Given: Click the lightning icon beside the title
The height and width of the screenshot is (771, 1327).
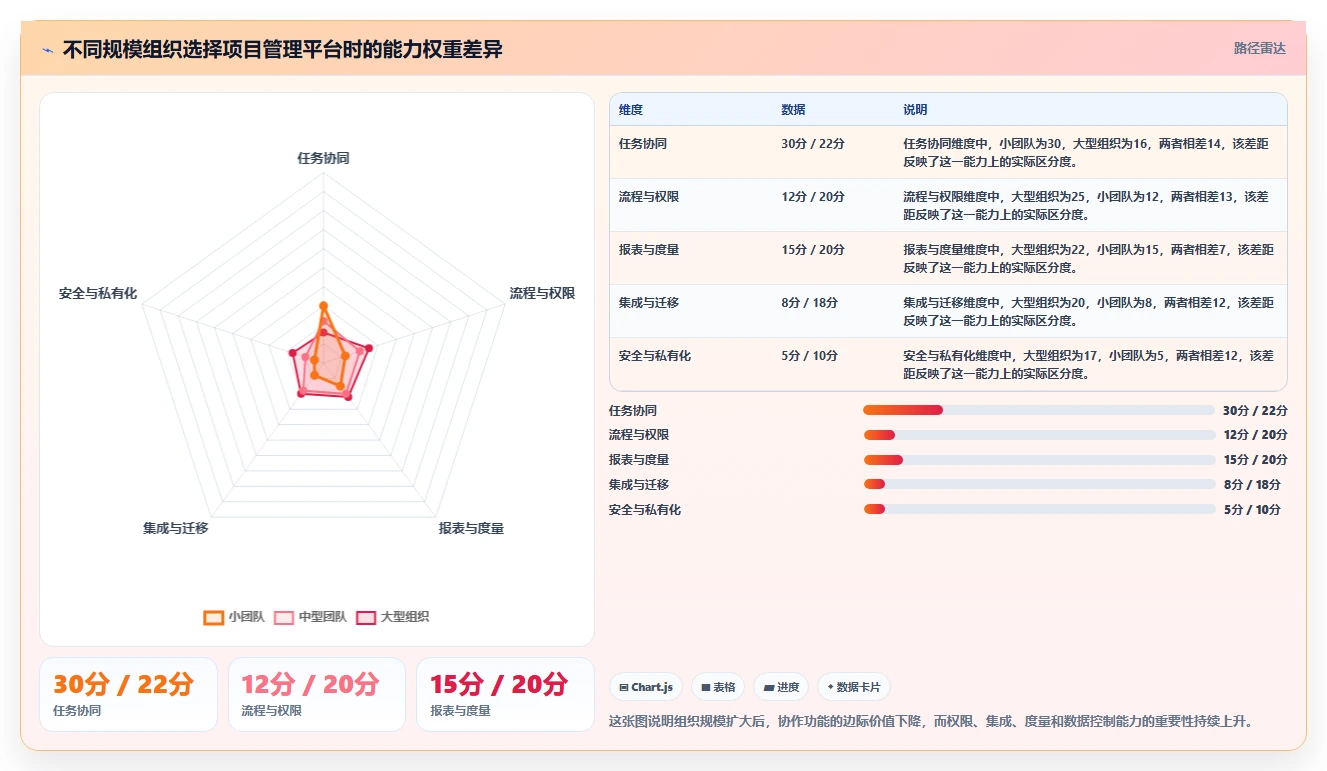Looking at the screenshot, I should [x=47, y=50].
